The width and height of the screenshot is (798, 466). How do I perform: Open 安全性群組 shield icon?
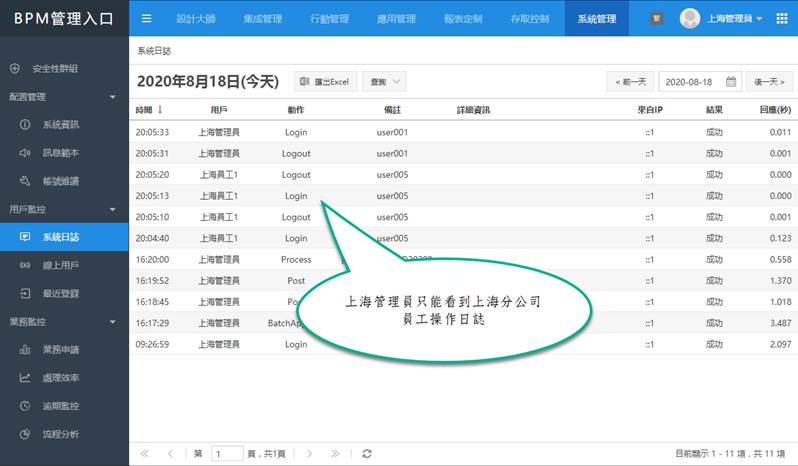coord(15,68)
